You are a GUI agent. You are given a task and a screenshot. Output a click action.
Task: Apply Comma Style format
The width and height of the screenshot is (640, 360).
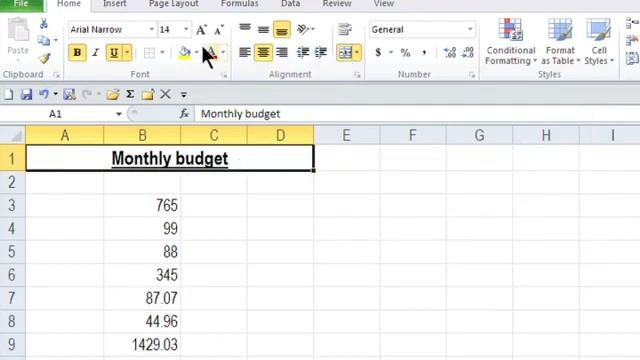tap(424, 53)
